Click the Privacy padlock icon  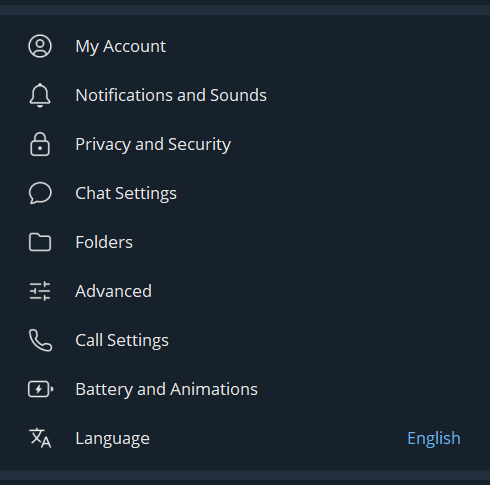(x=40, y=144)
